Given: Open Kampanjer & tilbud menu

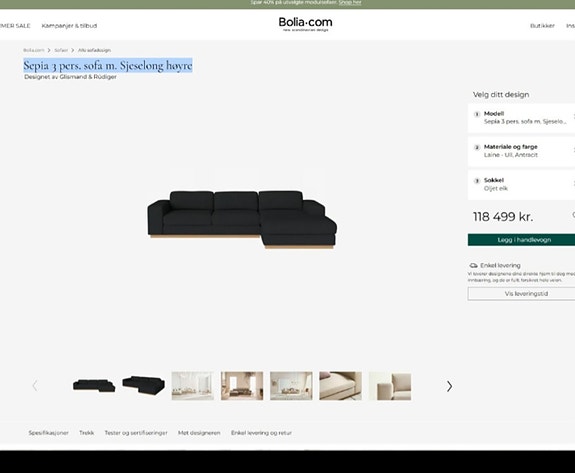Looking at the screenshot, I should [69, 26].
